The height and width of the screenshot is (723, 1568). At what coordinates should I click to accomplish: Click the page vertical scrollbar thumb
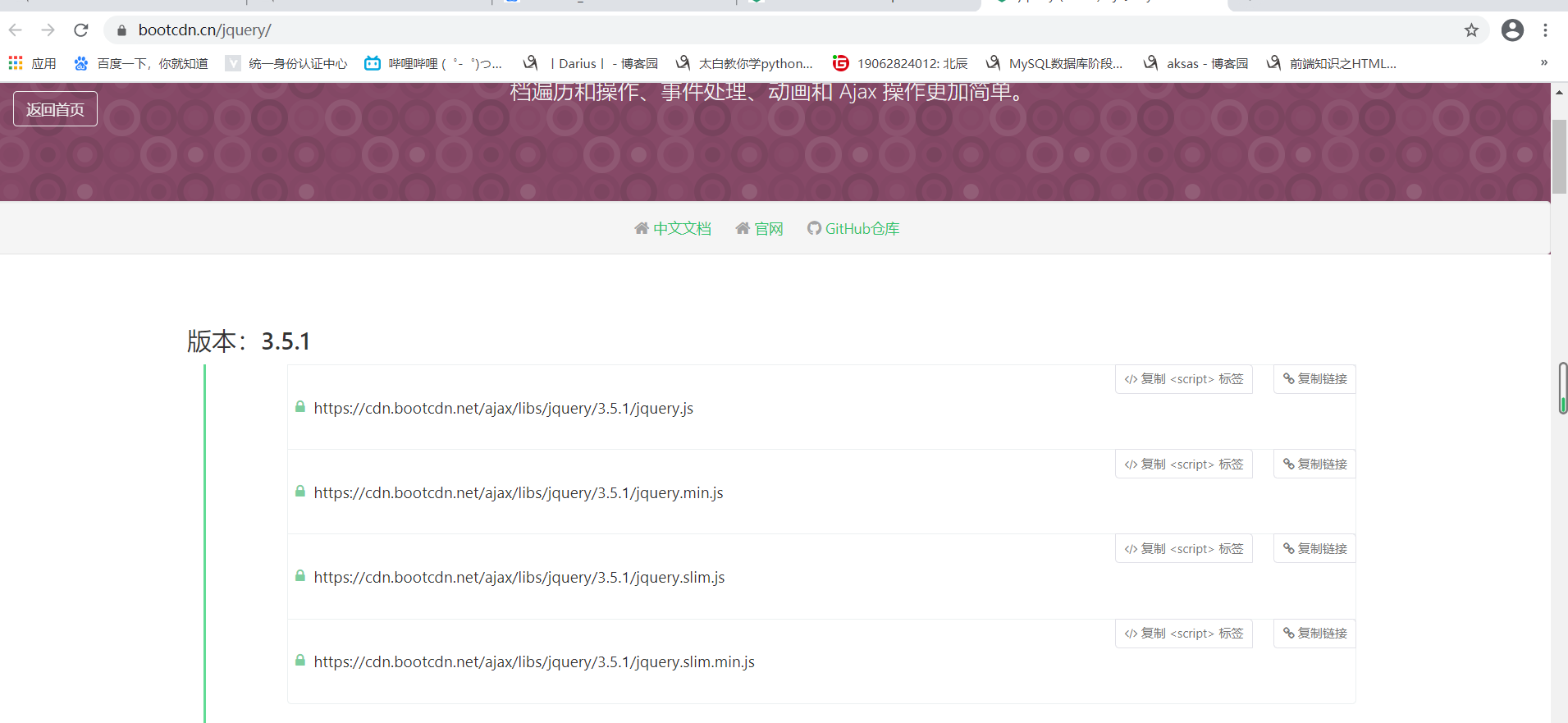pos(1559,156)
